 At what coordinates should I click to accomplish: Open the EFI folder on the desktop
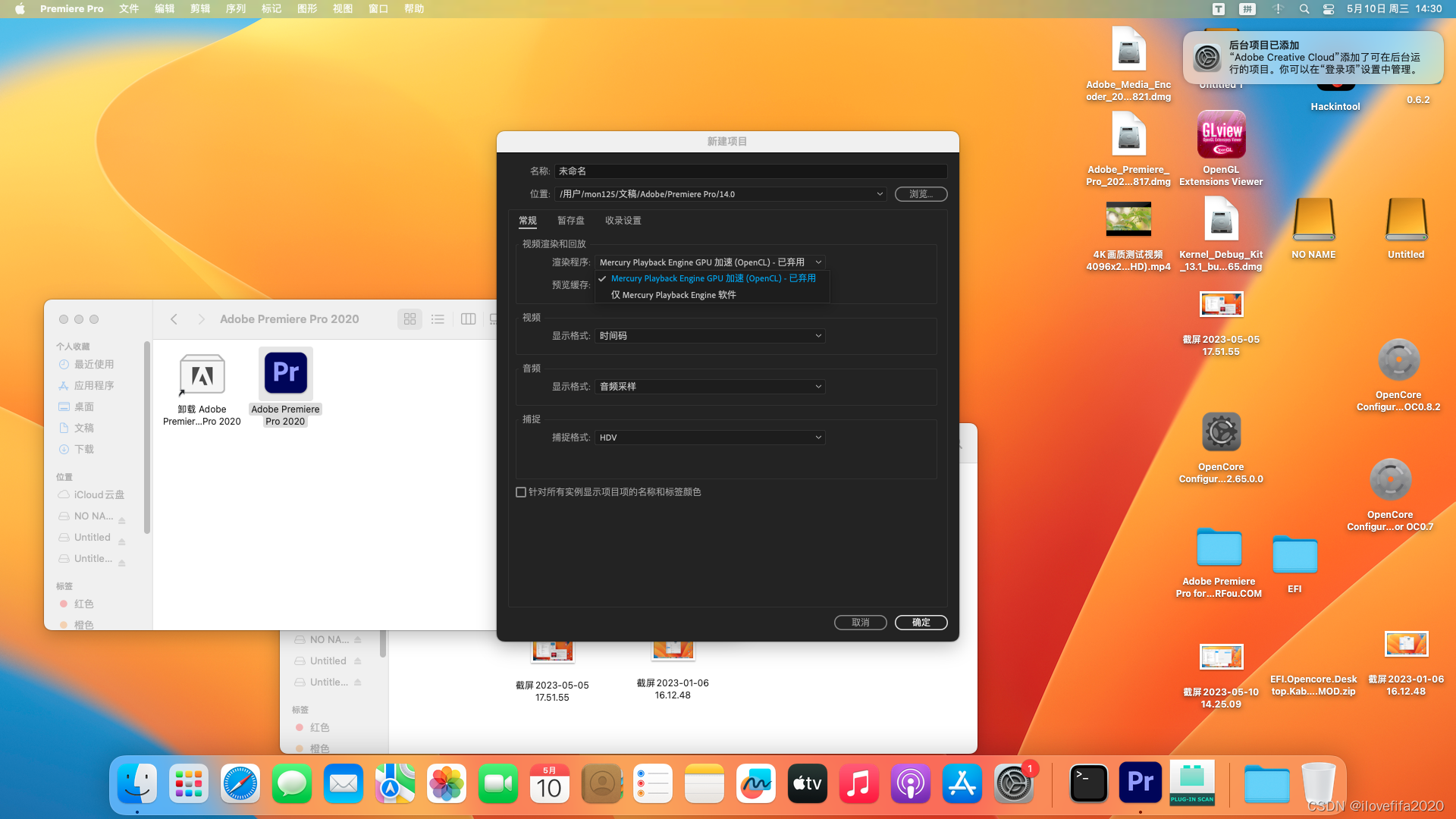[1294, 556]
